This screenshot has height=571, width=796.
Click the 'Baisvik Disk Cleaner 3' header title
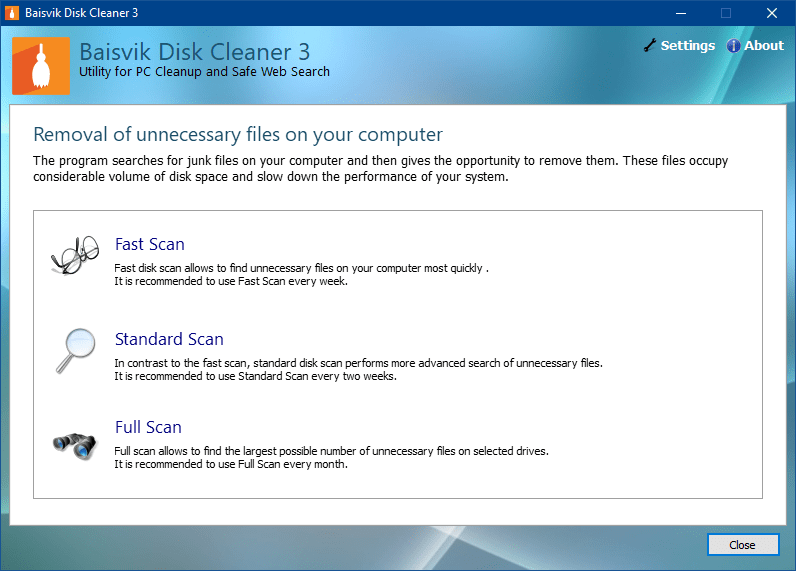(194, 52)
